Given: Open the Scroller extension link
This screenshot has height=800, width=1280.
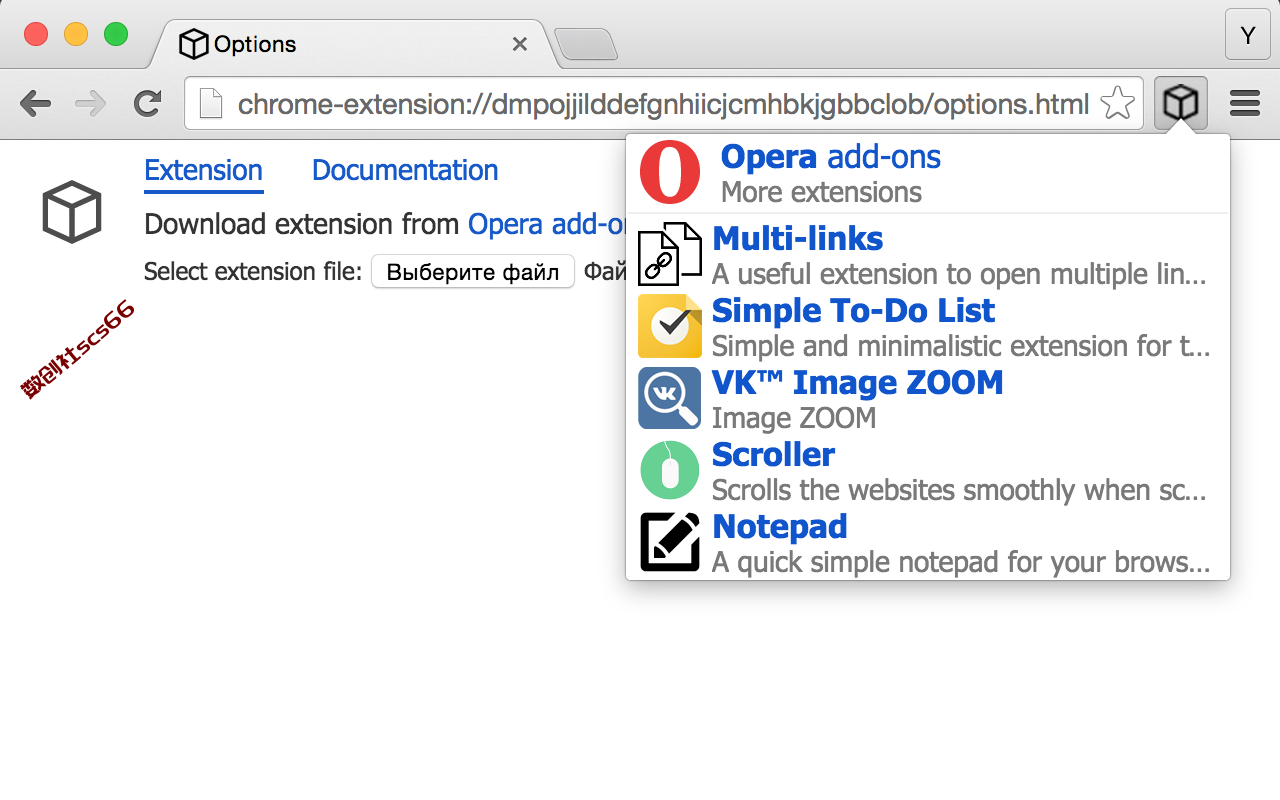Looking at the screenshot, I should pyautogui.click(x=773, y=455).
